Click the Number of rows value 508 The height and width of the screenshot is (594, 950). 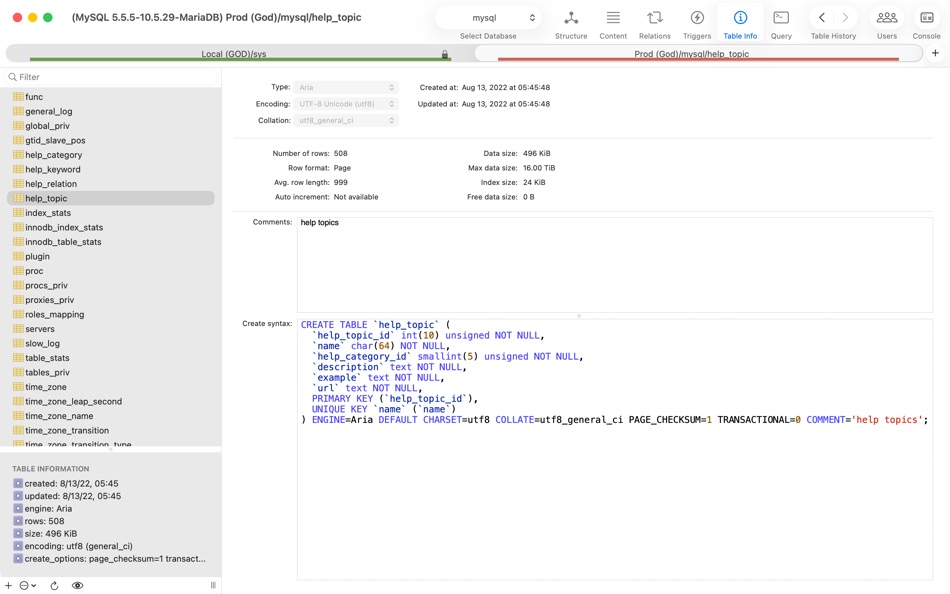tap(340, 153)
